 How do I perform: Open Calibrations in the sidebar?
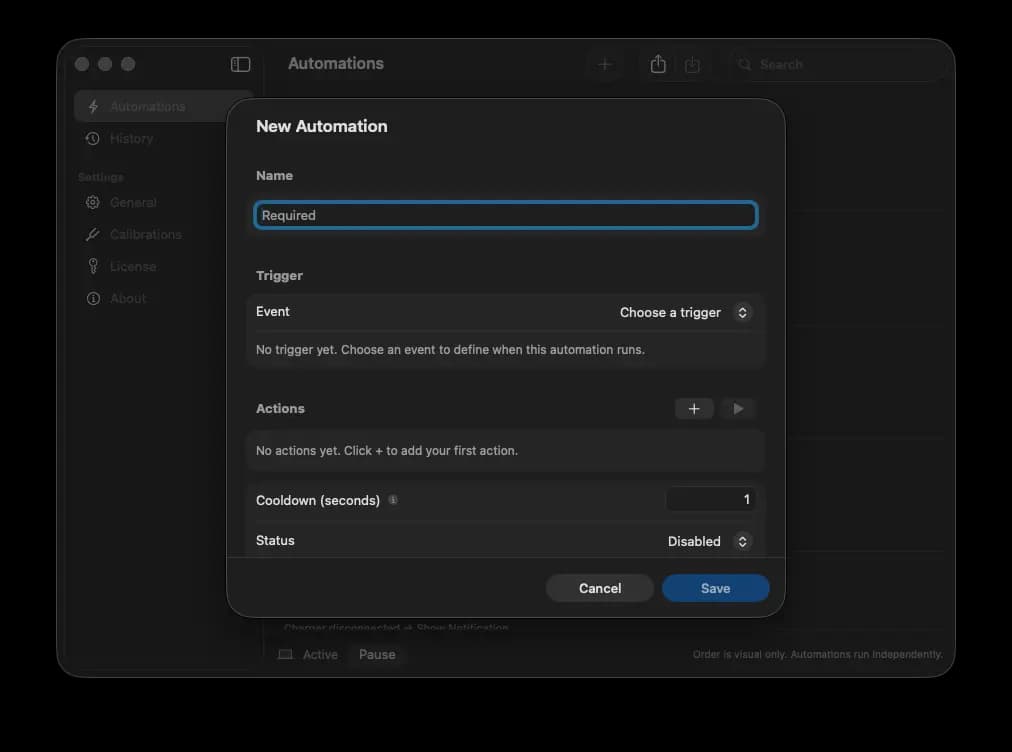163,234
